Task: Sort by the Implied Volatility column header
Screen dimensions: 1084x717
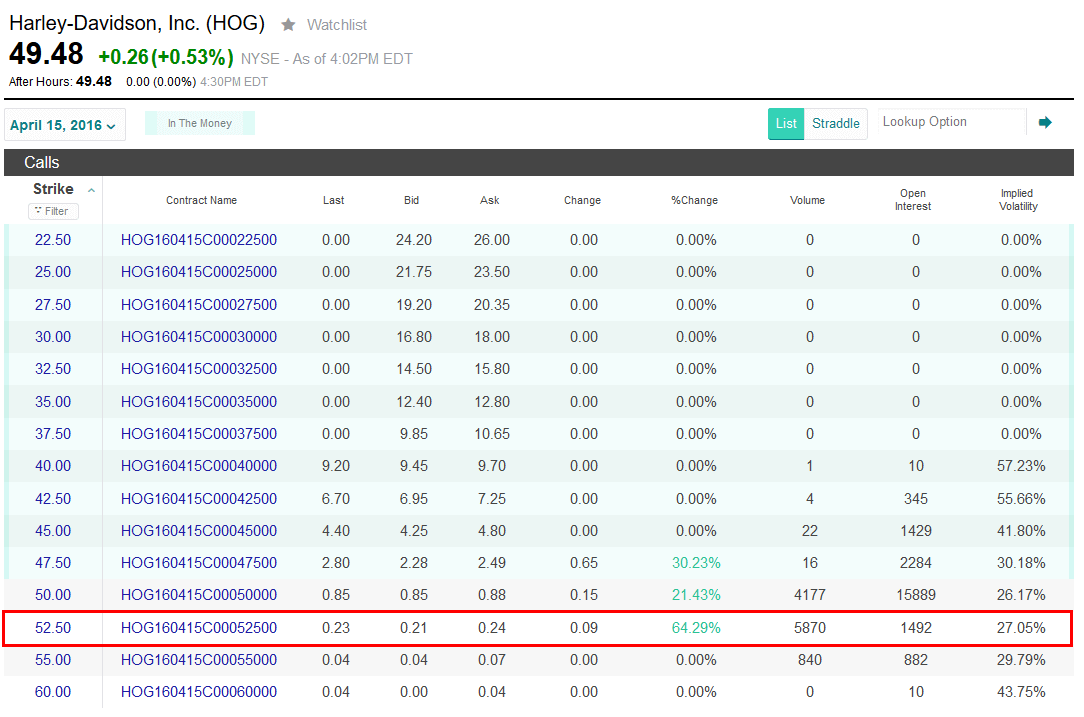Action: [x=1018, y=200]
